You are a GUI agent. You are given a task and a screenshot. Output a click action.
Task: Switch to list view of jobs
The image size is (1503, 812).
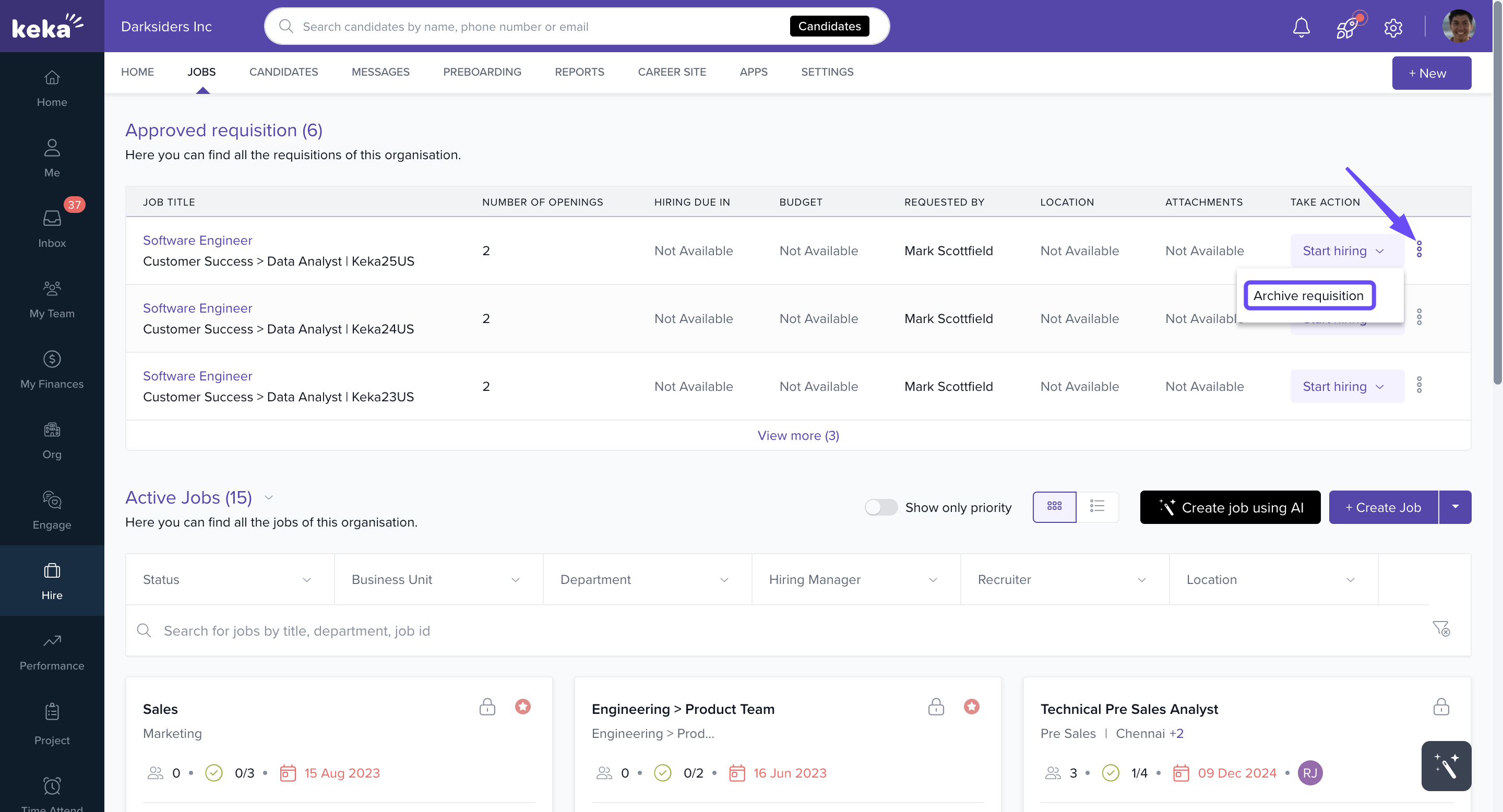click(1097, 506)
